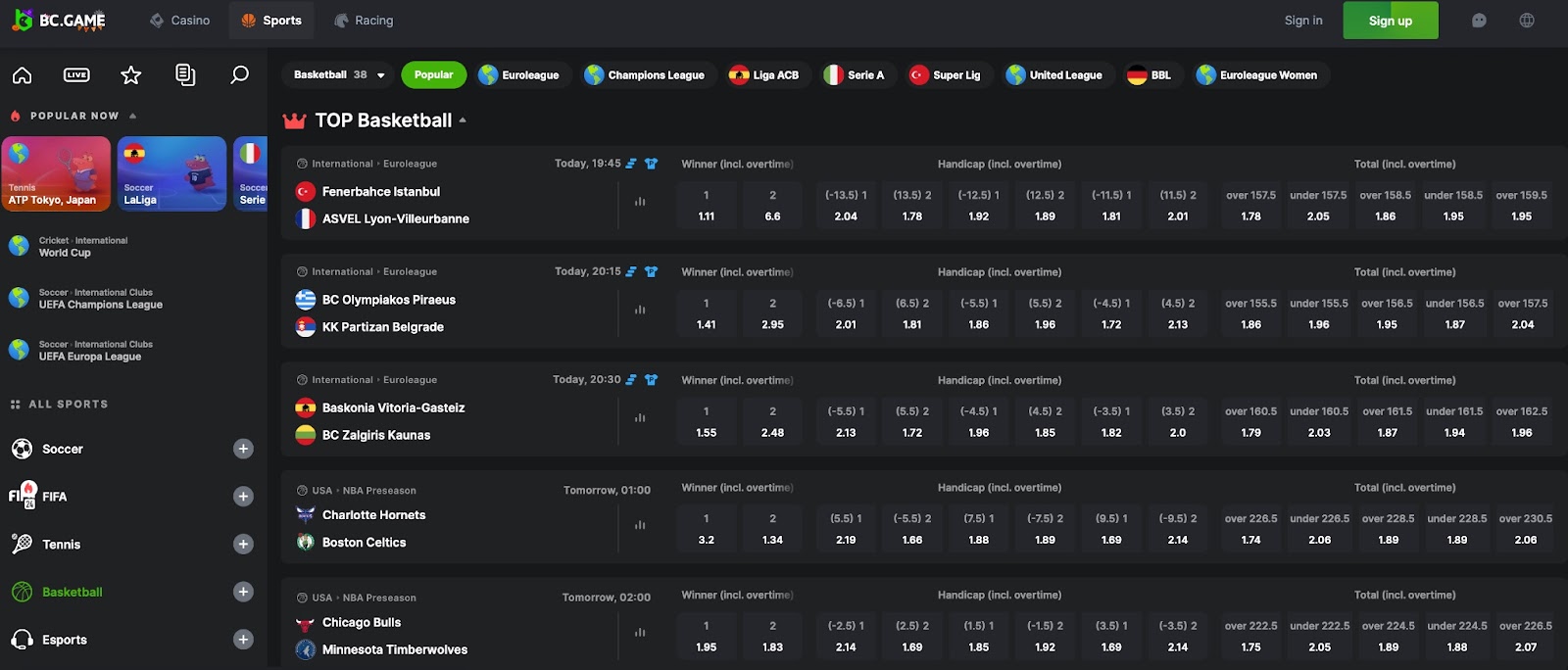Image resolution: width=1568 pixels, height=670 pixels.
Task: Open favorites star icon
Action: 131,75
